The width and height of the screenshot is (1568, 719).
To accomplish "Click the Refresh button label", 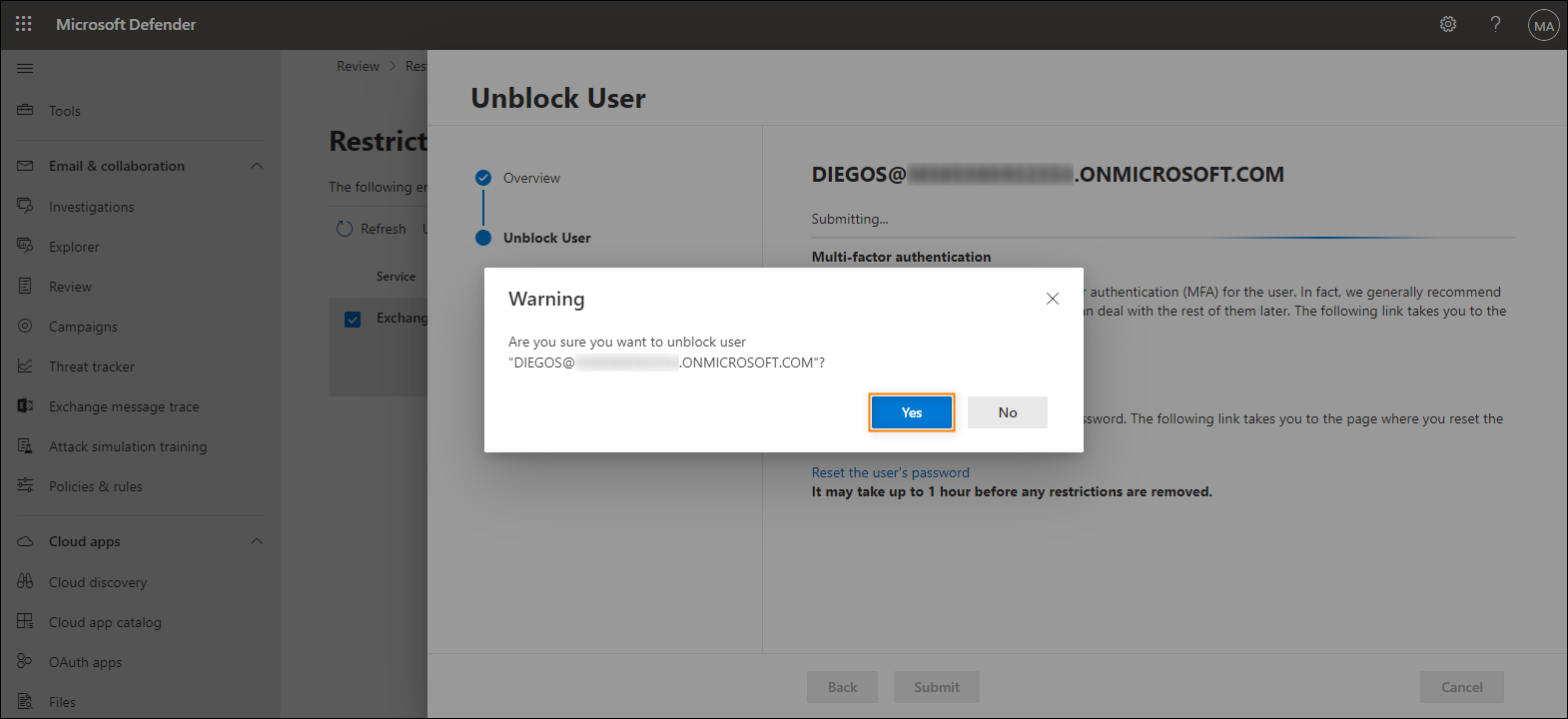I will tap(384, 229).
